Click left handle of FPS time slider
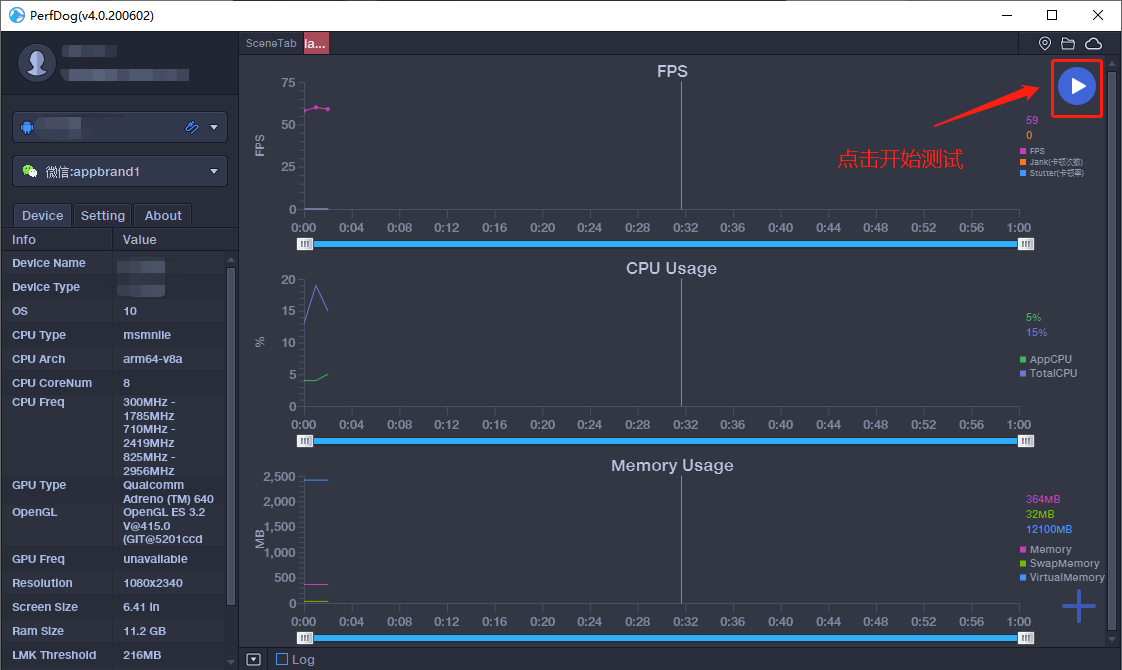Image resolution: width=1122 pixels, height=670 pixels. coord(305,244)
